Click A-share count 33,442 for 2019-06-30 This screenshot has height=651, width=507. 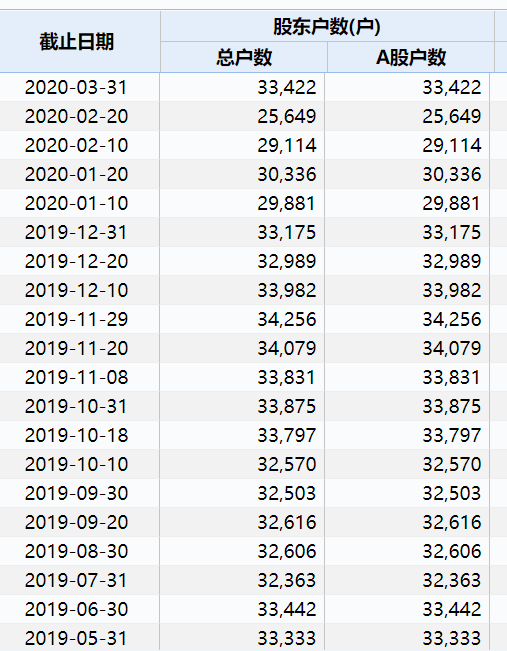(452, 609)
